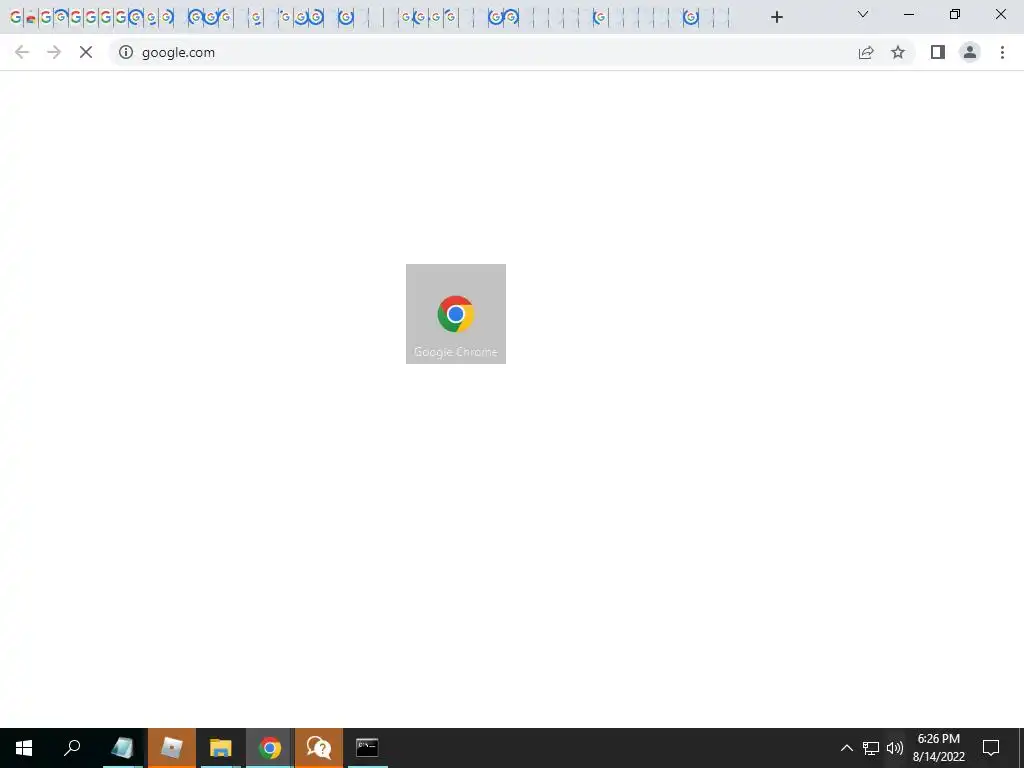Open a new tab with the plus button
Viewport: 1024px width, 768px height.
pyautogui.click(x=776, y=17)
